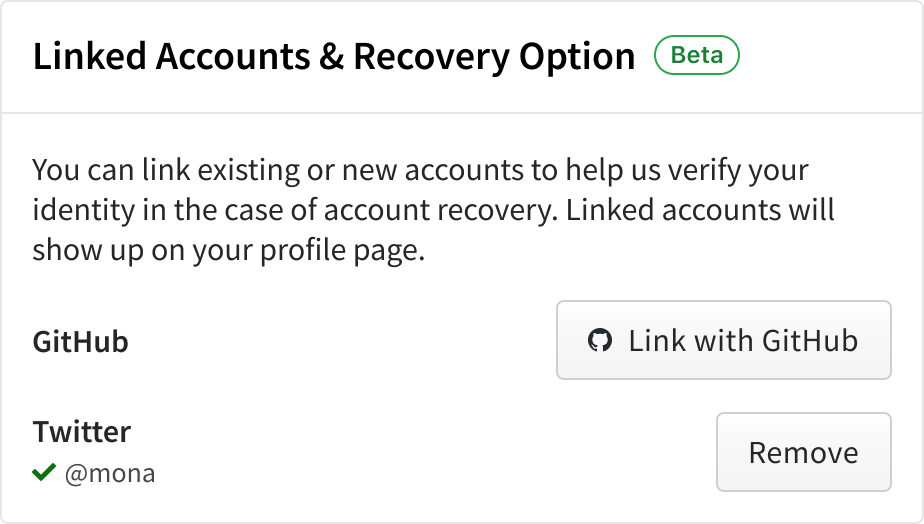Remove the linked Twitter account
The height and width of the screenshot is (524, 924).
(x=803, y=452)
